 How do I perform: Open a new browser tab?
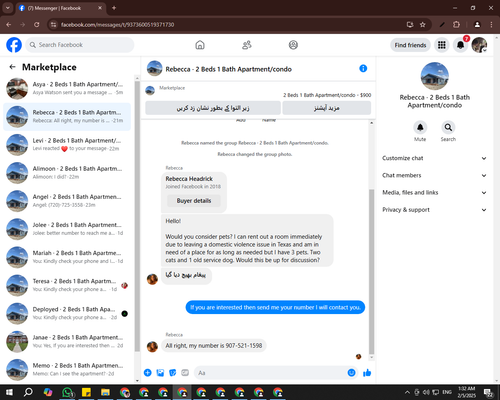pyautogui.click(x=114, y=8)
